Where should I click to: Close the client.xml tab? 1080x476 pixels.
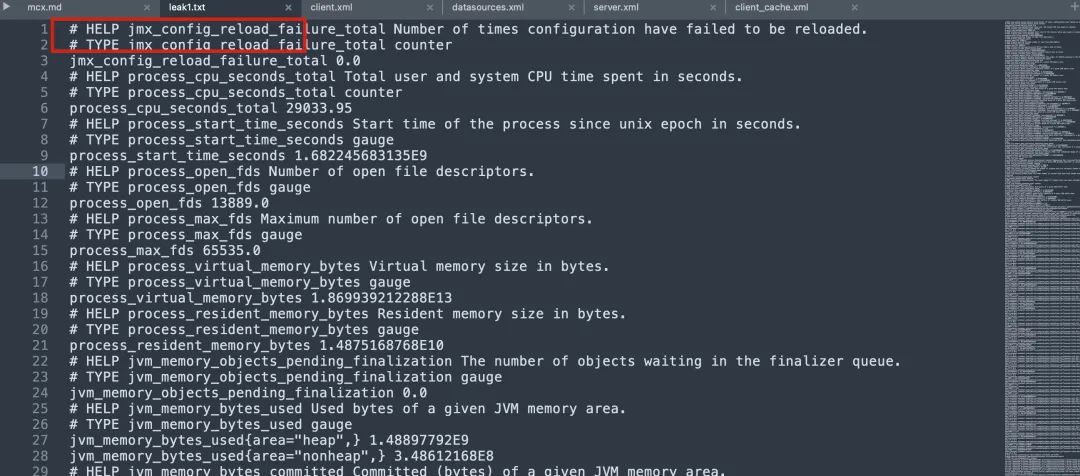pyautogui.click(x=430, y=8)
